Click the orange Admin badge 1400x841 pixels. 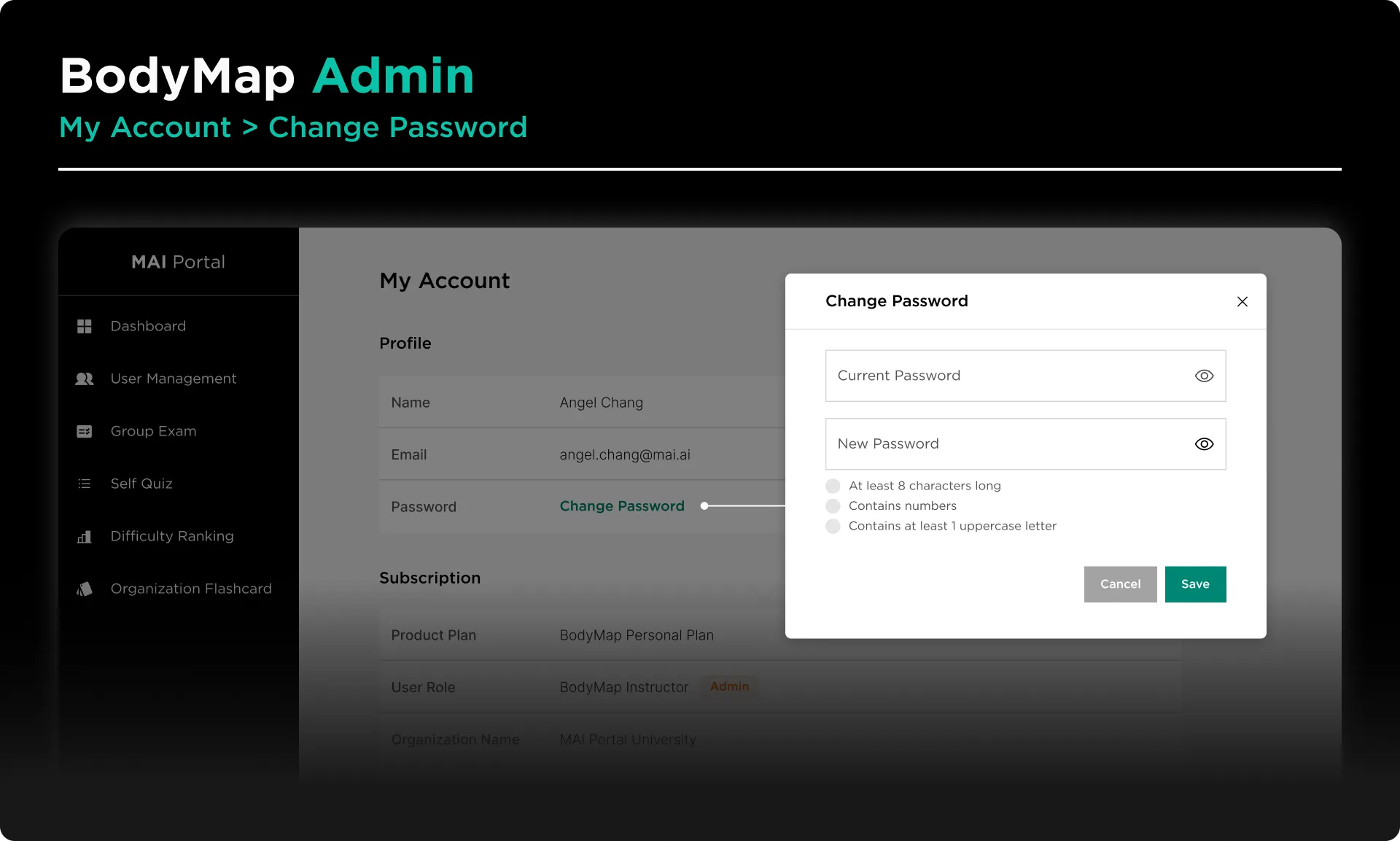[729, 686]
